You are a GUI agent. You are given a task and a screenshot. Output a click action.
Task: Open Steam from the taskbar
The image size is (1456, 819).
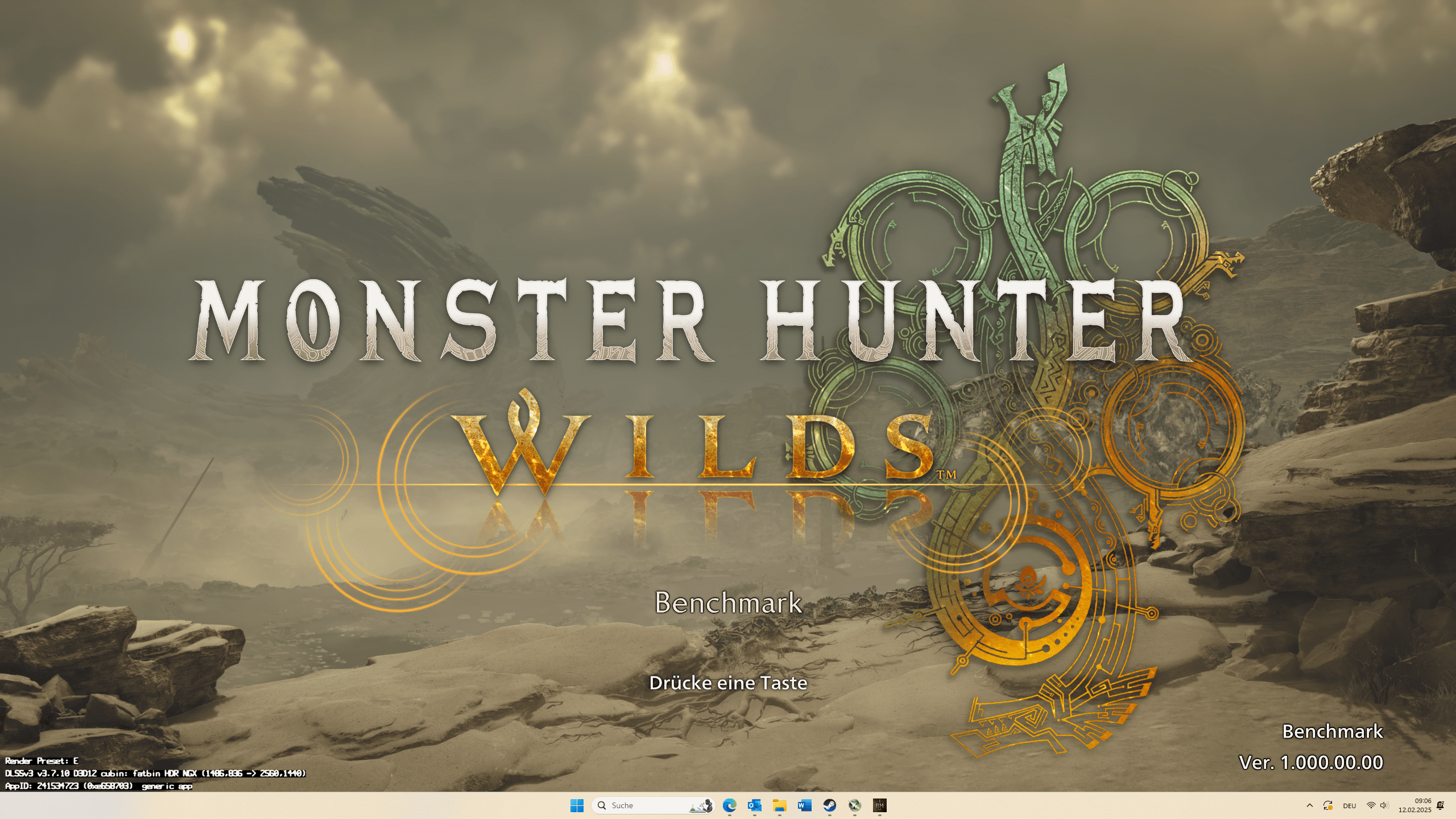[829, 805]
